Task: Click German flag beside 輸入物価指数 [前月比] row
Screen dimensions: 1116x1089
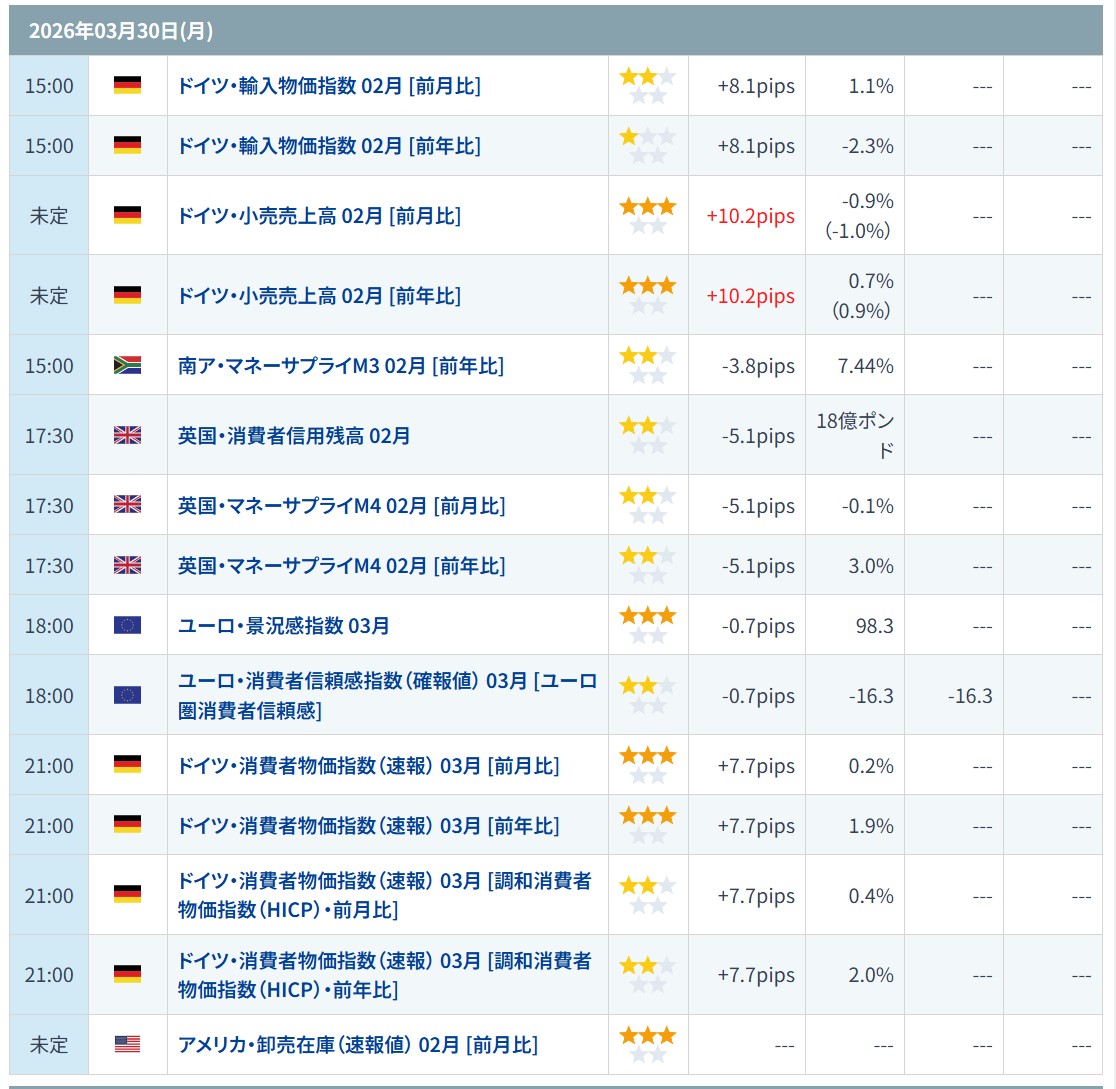Action: pyautogui.click(x=127, y=85)
